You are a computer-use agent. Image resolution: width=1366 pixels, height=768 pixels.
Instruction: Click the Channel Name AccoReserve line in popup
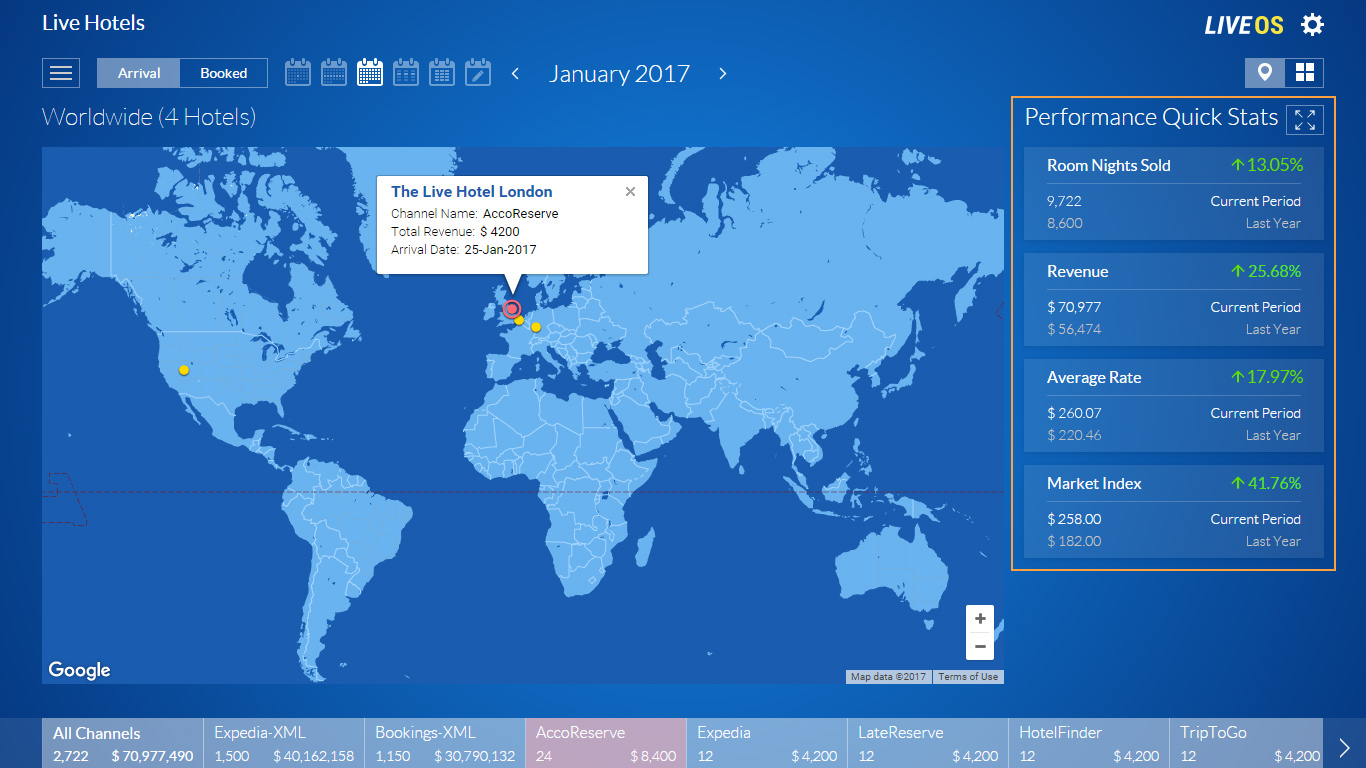475,214
